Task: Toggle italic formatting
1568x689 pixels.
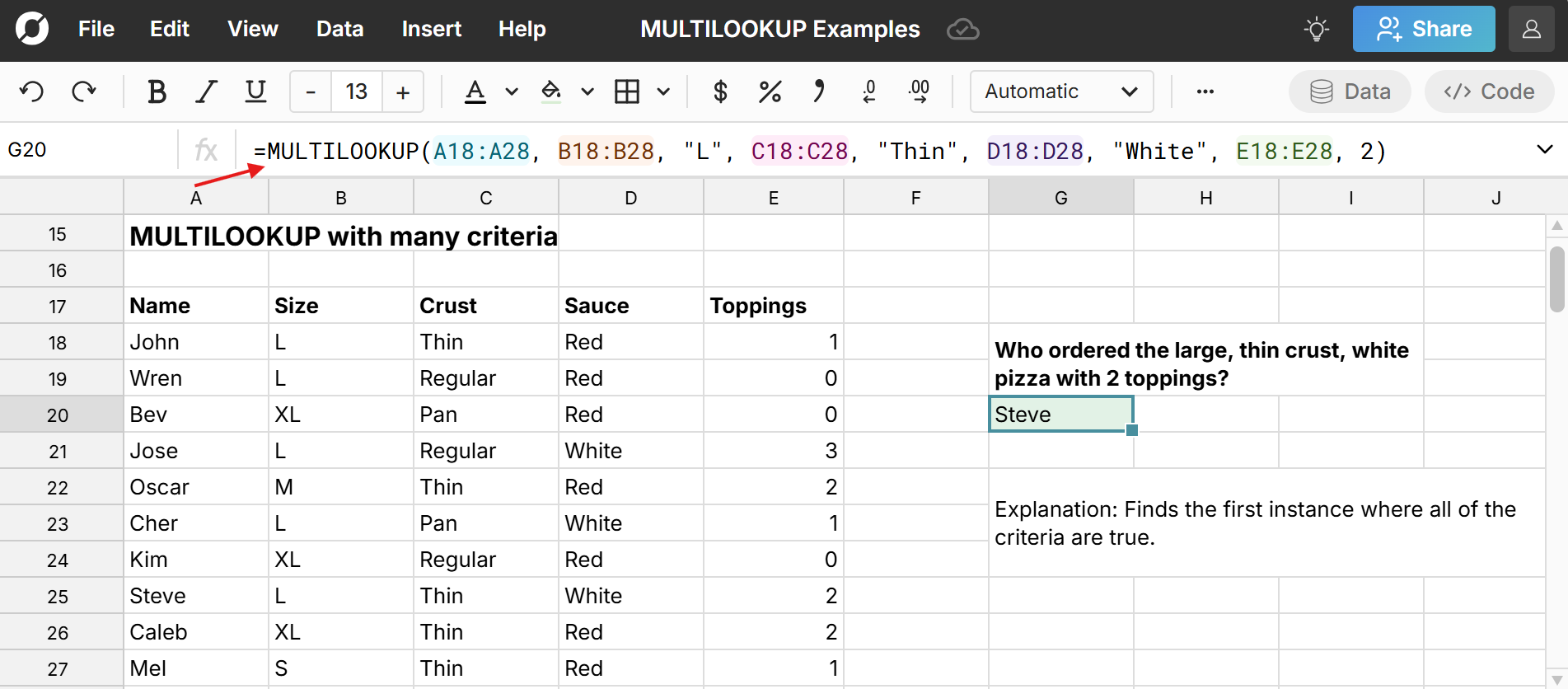Action: (206, 91)
